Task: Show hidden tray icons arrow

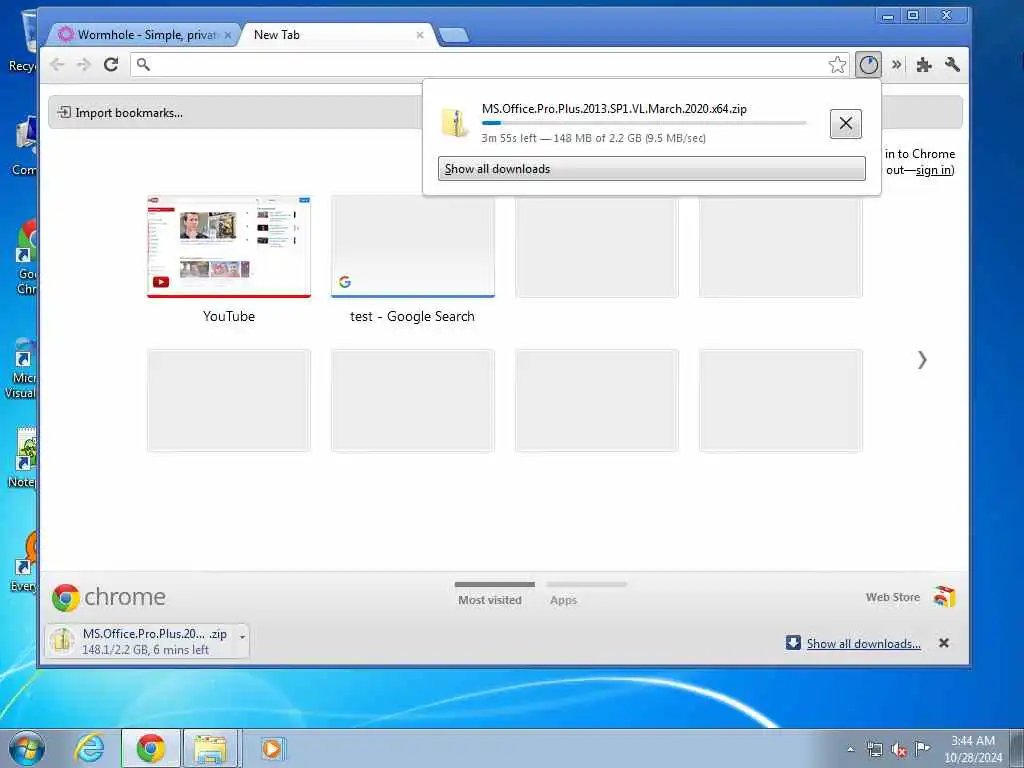Action: (x=850, y=750)
